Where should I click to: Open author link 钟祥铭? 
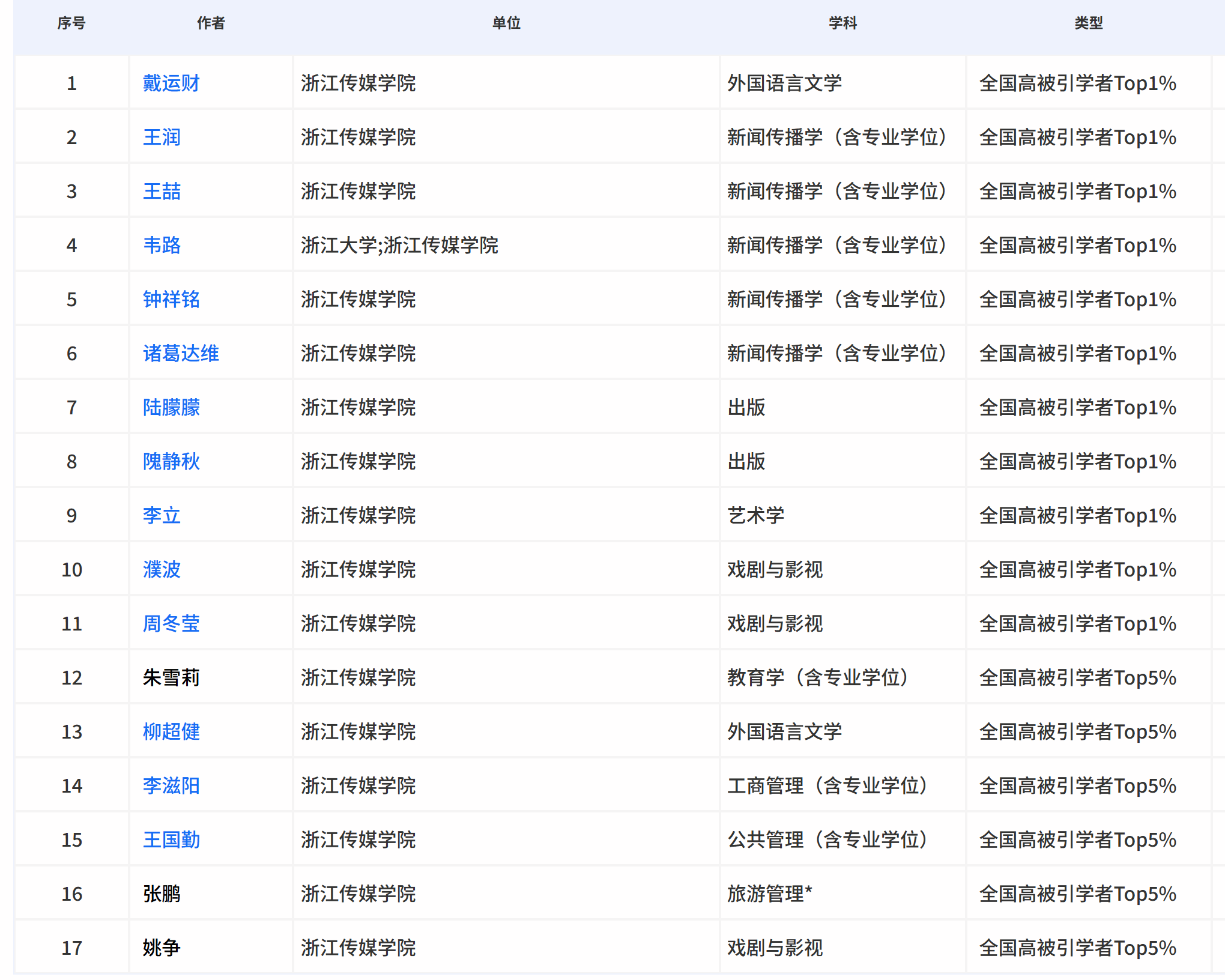[171, 299]
